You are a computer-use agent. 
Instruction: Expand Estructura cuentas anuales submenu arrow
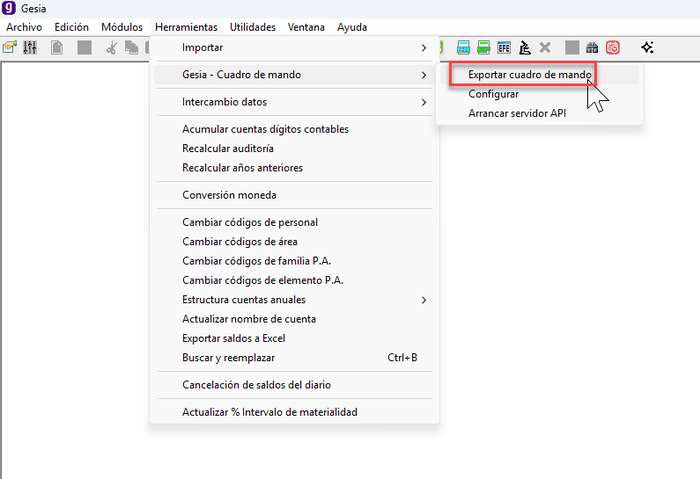pyautogui.click(x=424, y=300)
